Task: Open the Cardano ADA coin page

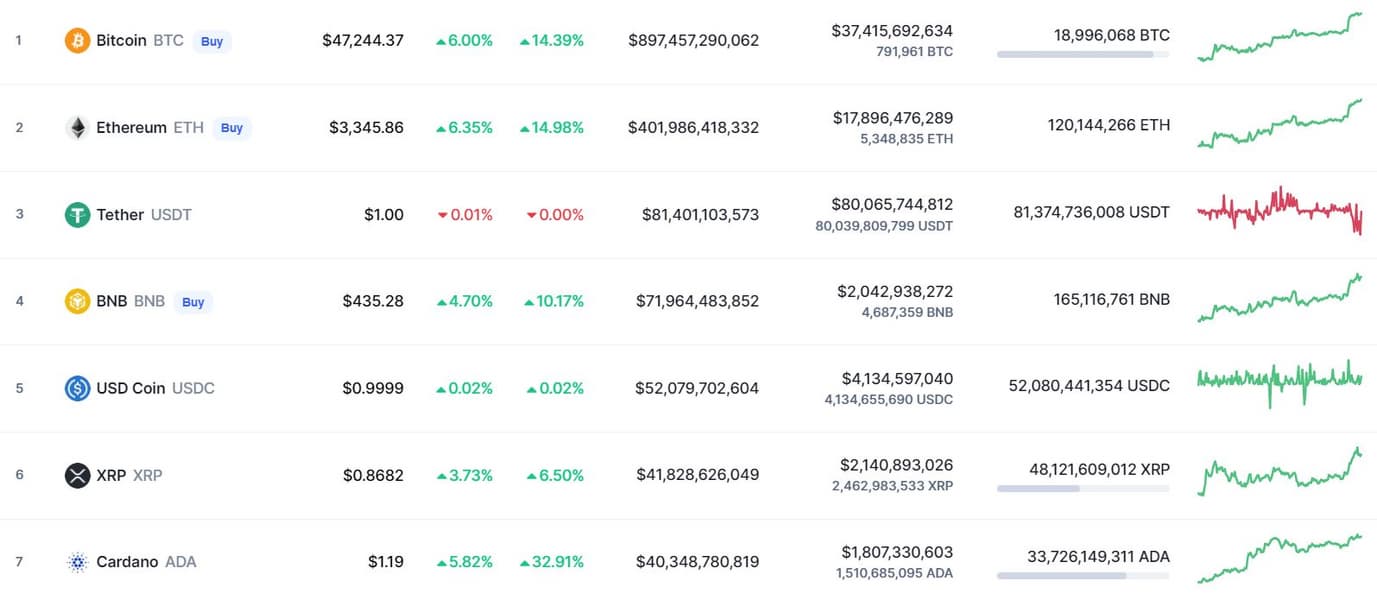Action: [x=127, y=562]
